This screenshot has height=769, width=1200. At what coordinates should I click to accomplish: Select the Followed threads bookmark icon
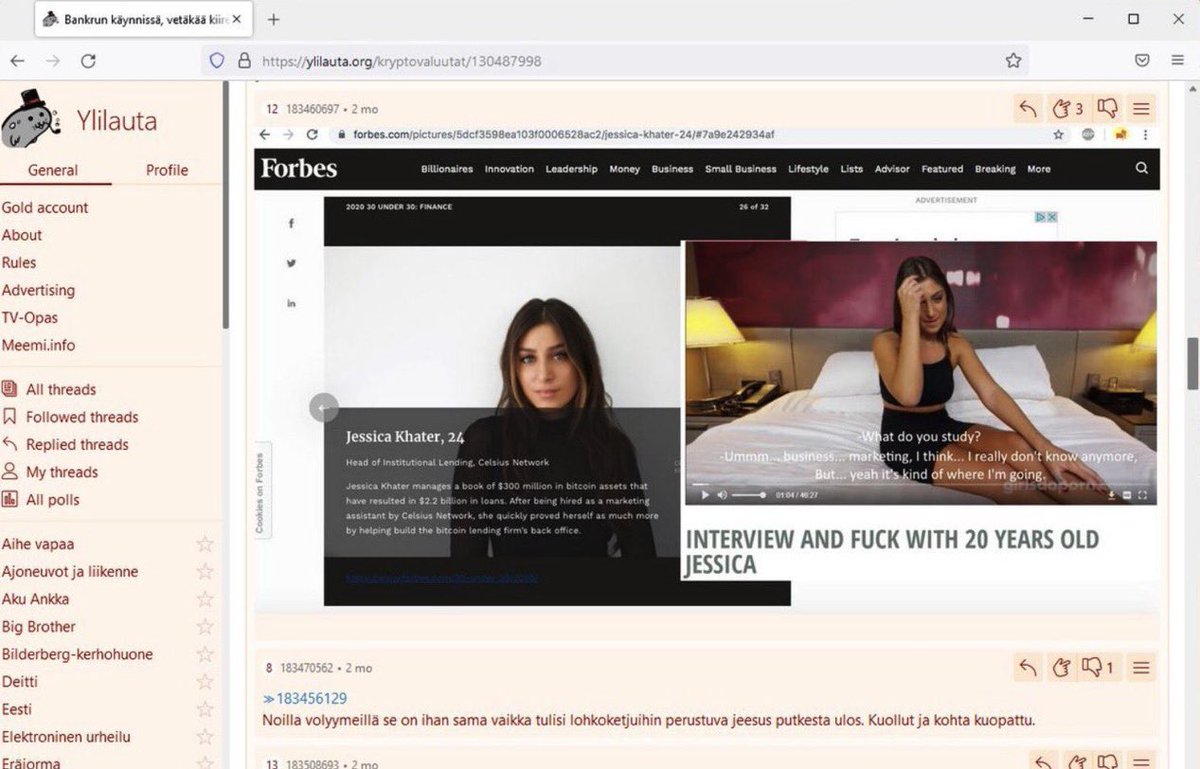pos(10,417)
